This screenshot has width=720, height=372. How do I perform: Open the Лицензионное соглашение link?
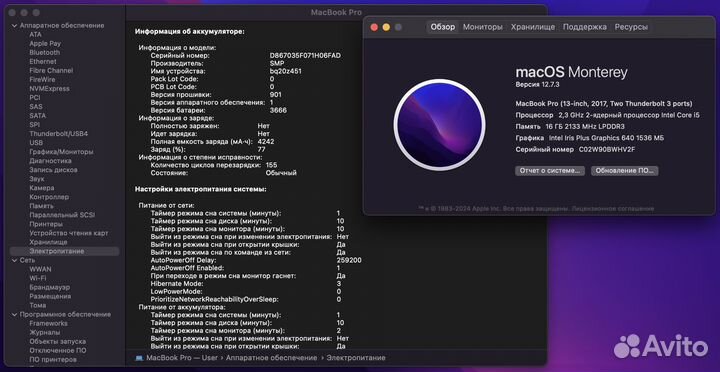tap(612, 209)
